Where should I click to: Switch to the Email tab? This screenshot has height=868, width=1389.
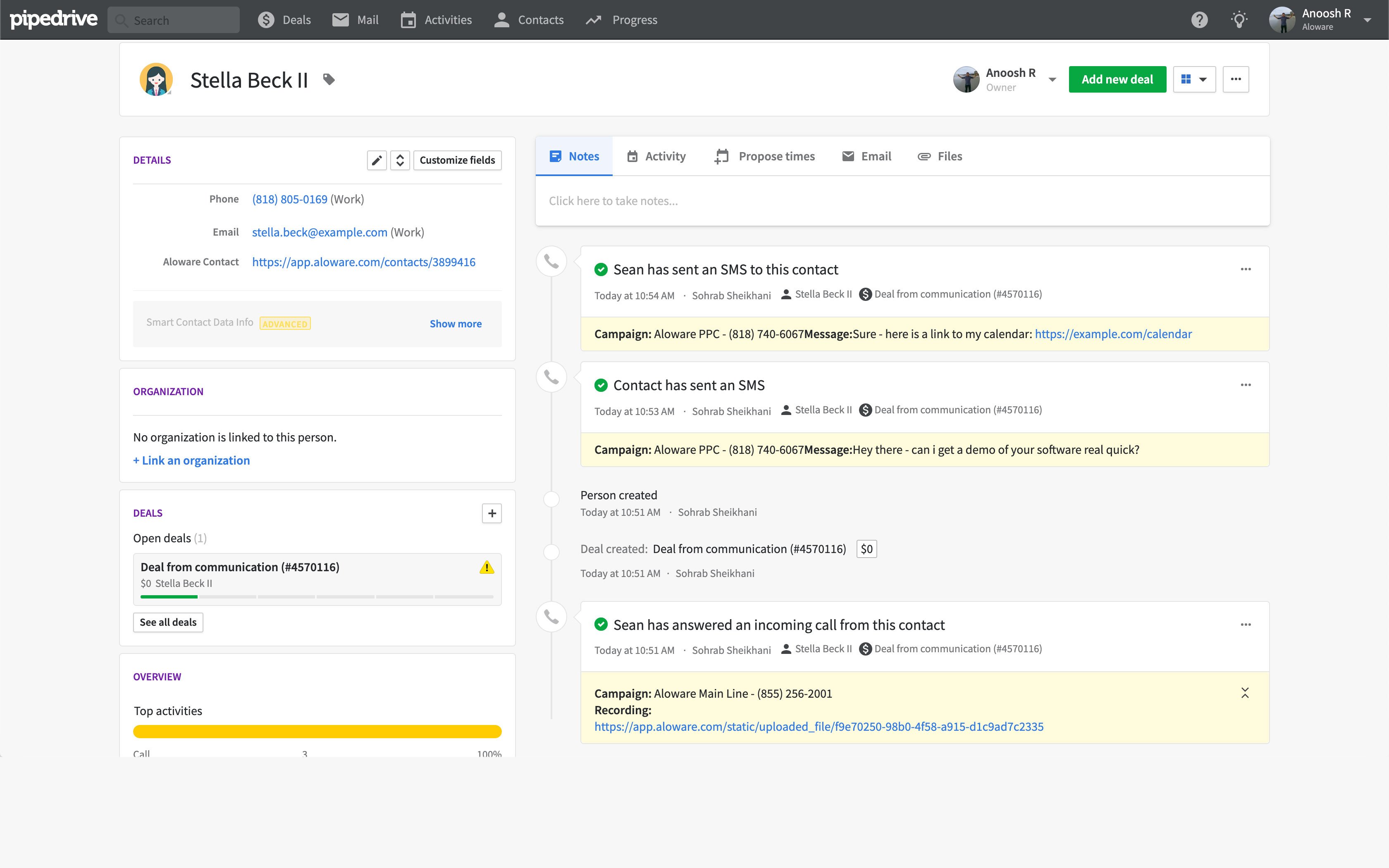(867, 156)
